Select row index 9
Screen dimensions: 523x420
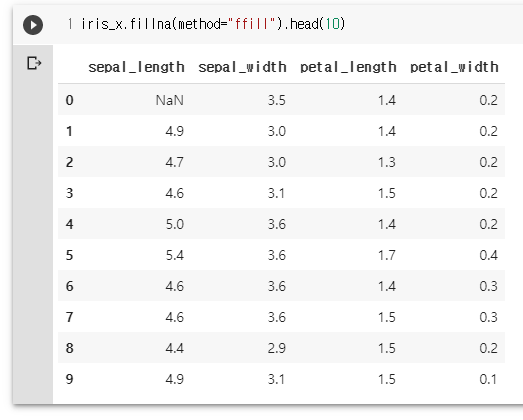69,379
